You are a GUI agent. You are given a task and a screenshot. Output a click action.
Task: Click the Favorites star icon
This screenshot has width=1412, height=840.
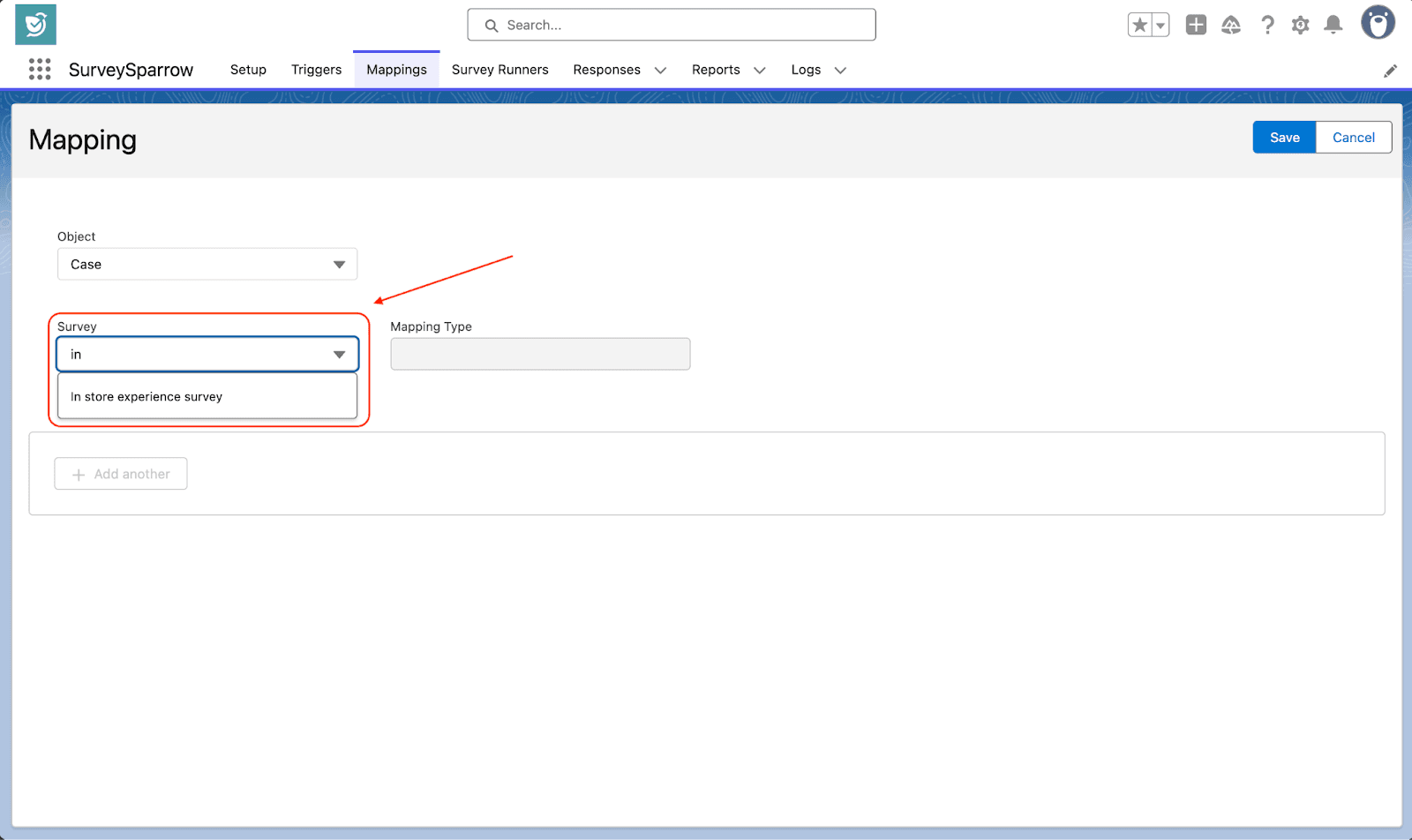point(1139,26)
